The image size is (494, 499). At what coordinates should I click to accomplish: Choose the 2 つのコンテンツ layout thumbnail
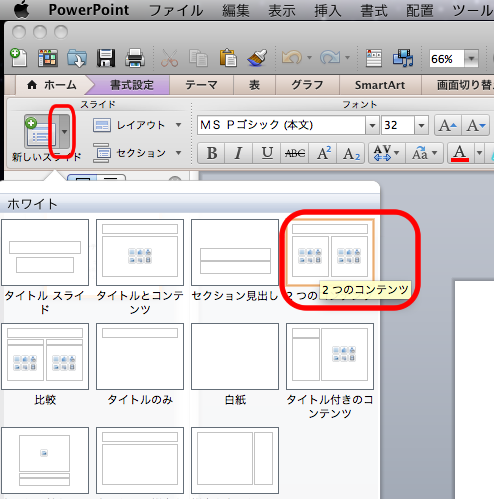(x=330, y=252)
